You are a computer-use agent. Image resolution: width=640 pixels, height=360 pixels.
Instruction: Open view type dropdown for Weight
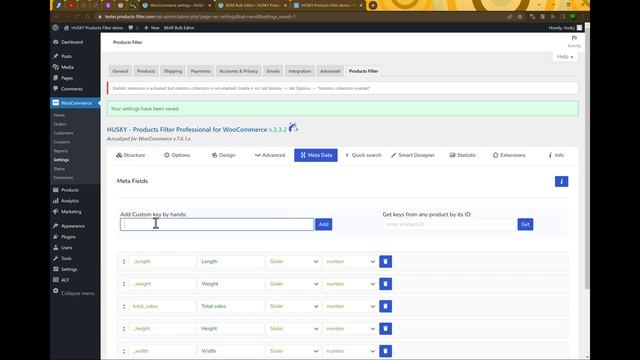coord(293,284)
